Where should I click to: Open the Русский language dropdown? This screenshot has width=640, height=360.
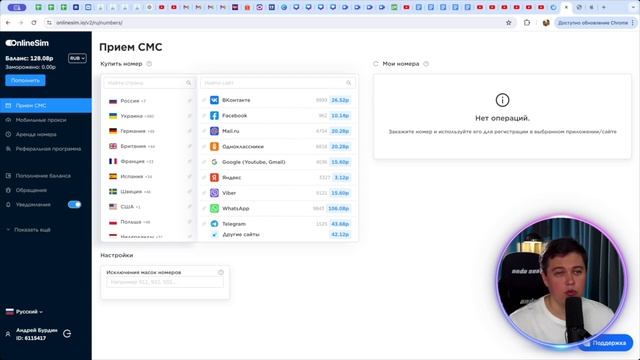pyautogui.click(x=24, y=312)
